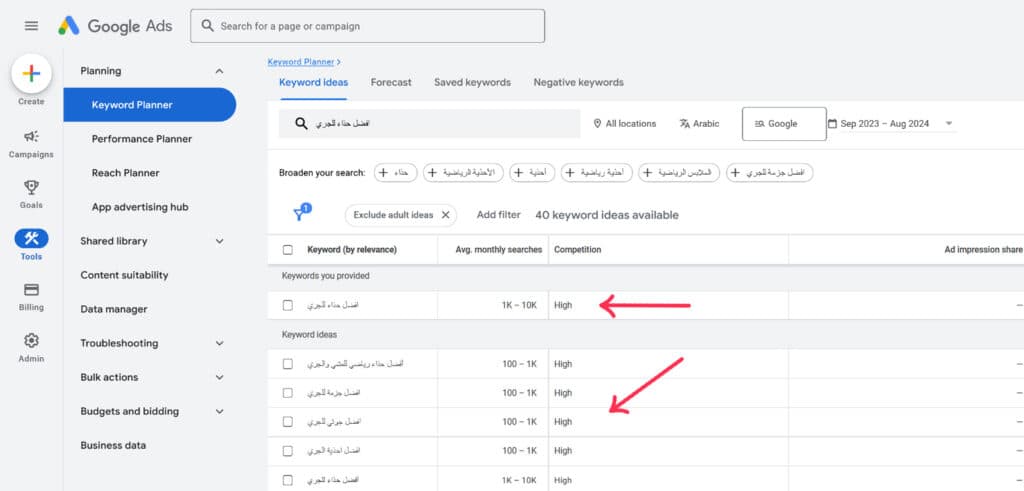The image size is (1024, 491).
Task: Open the Saved keywords tab
Action: point(472,82)
